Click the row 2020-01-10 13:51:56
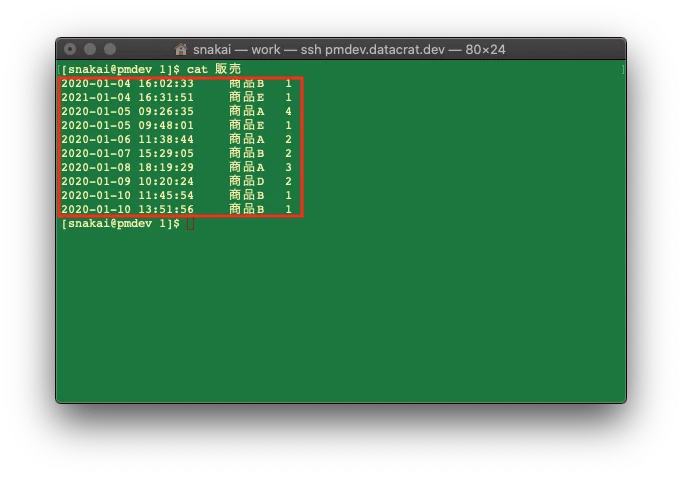 176,209
